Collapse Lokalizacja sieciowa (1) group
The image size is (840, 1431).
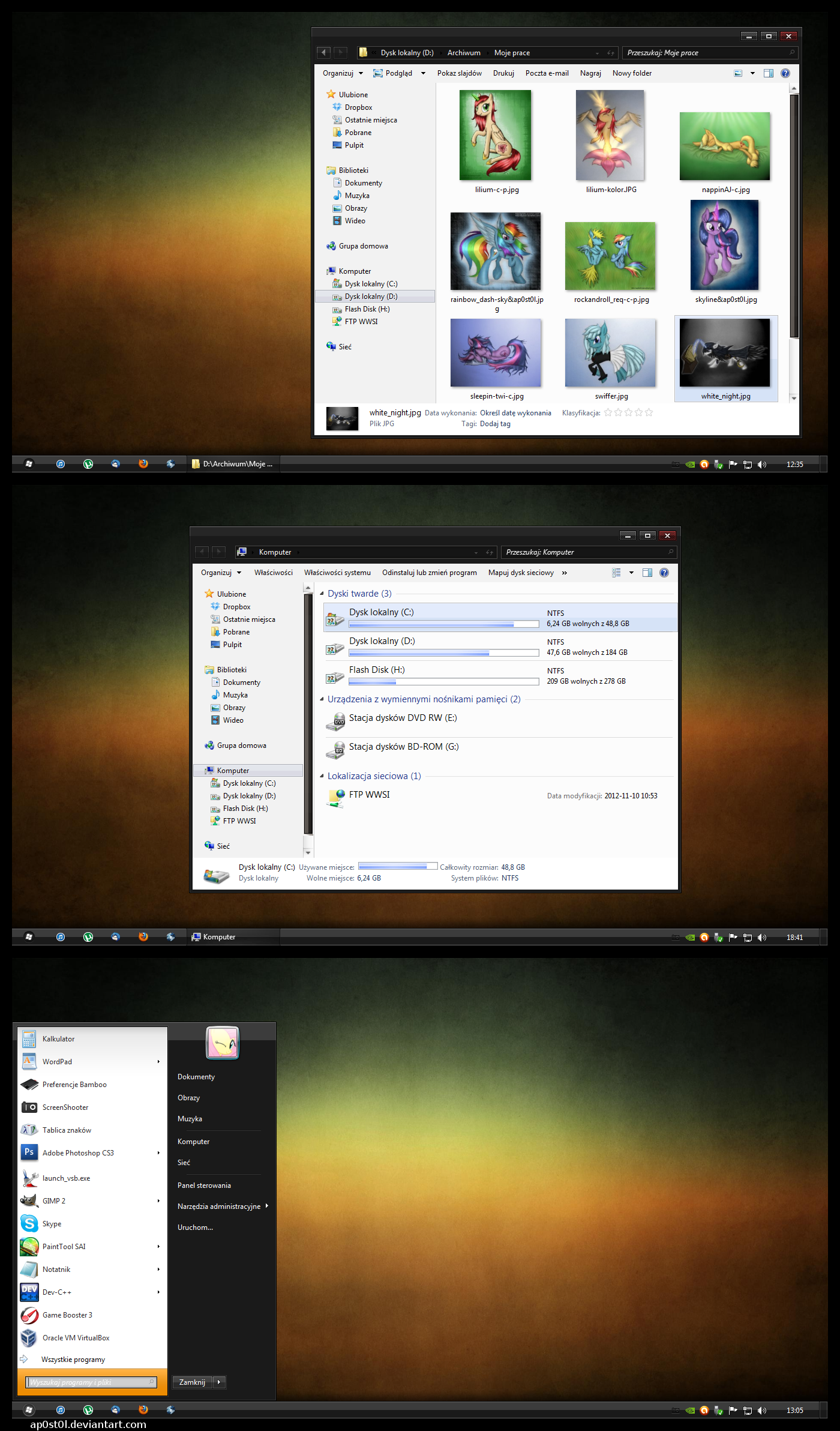pos(322,776)
